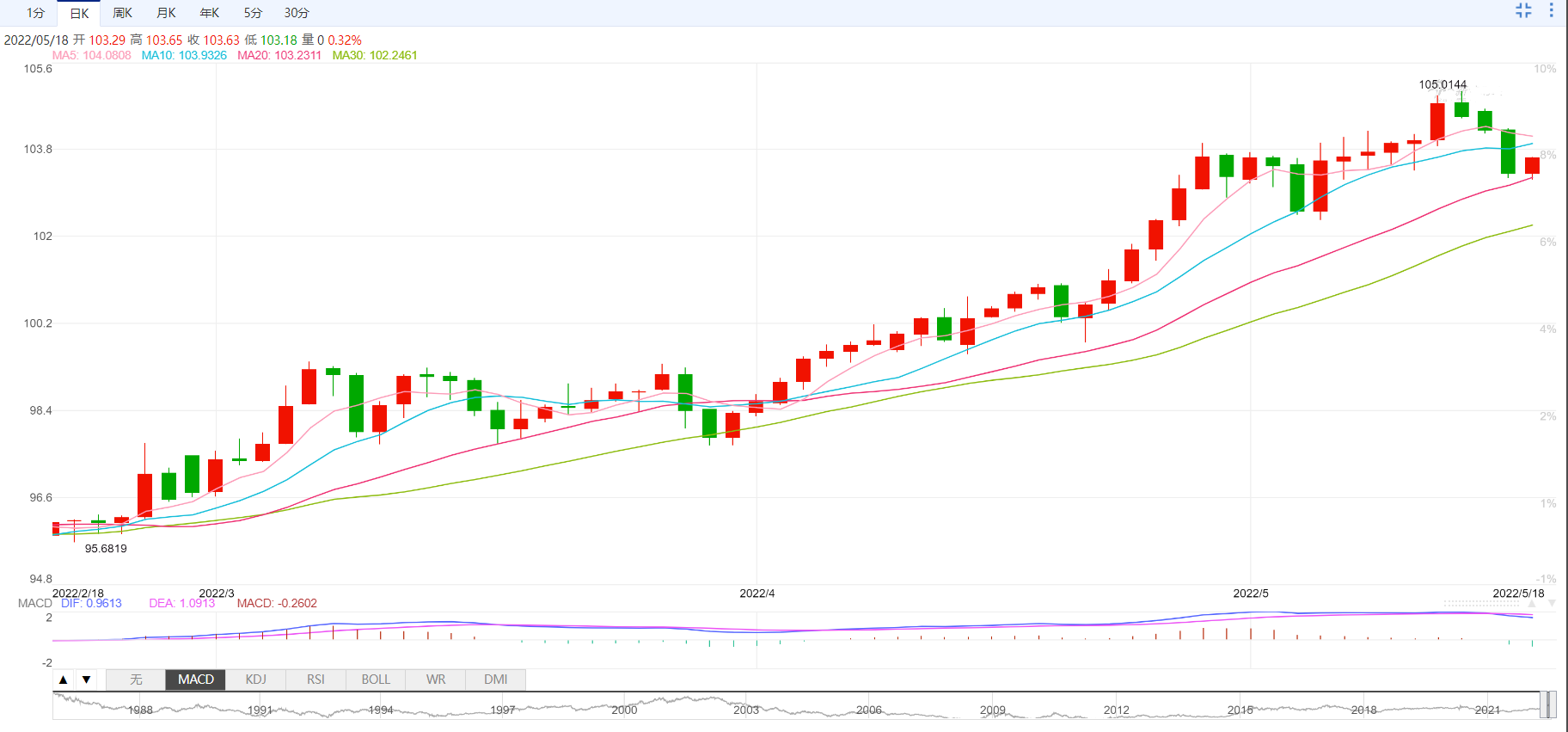The width and height of the screenshot is (1568, 732).
Task: Click the 95.6819 low price label
Action: click(106, 549)
